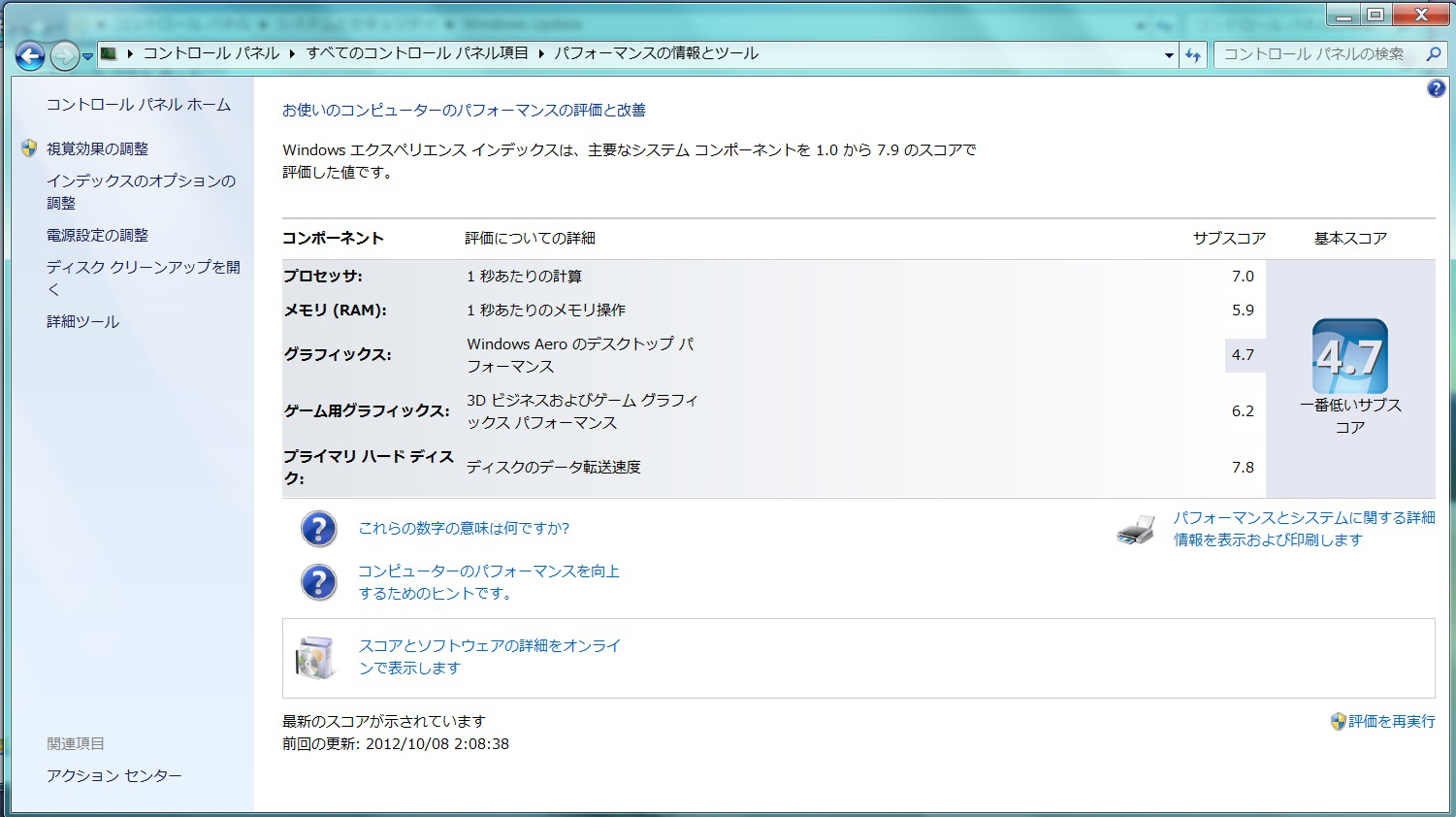Open アクション センター link

[x=114, y=775]
